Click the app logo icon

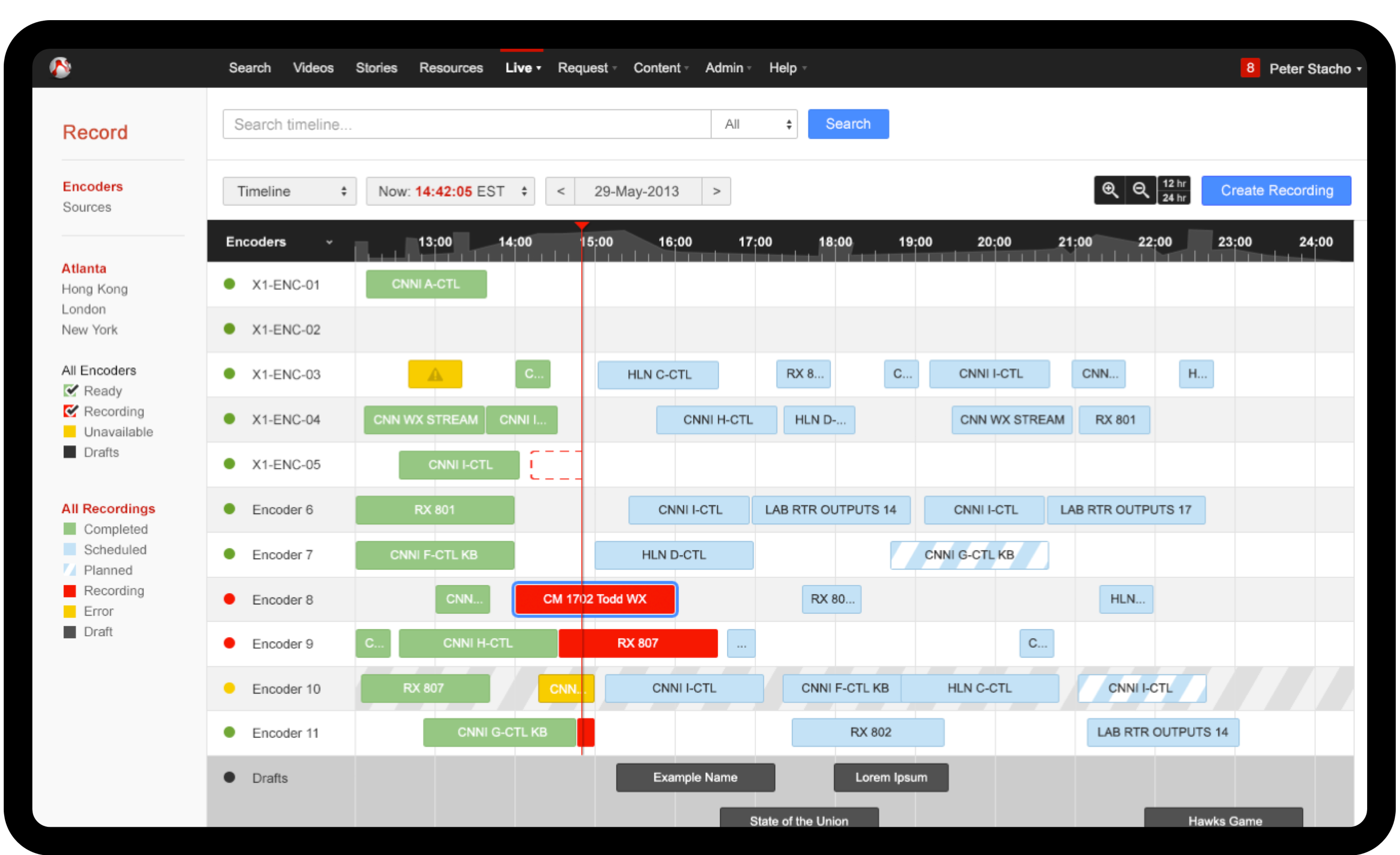[59, 68]
